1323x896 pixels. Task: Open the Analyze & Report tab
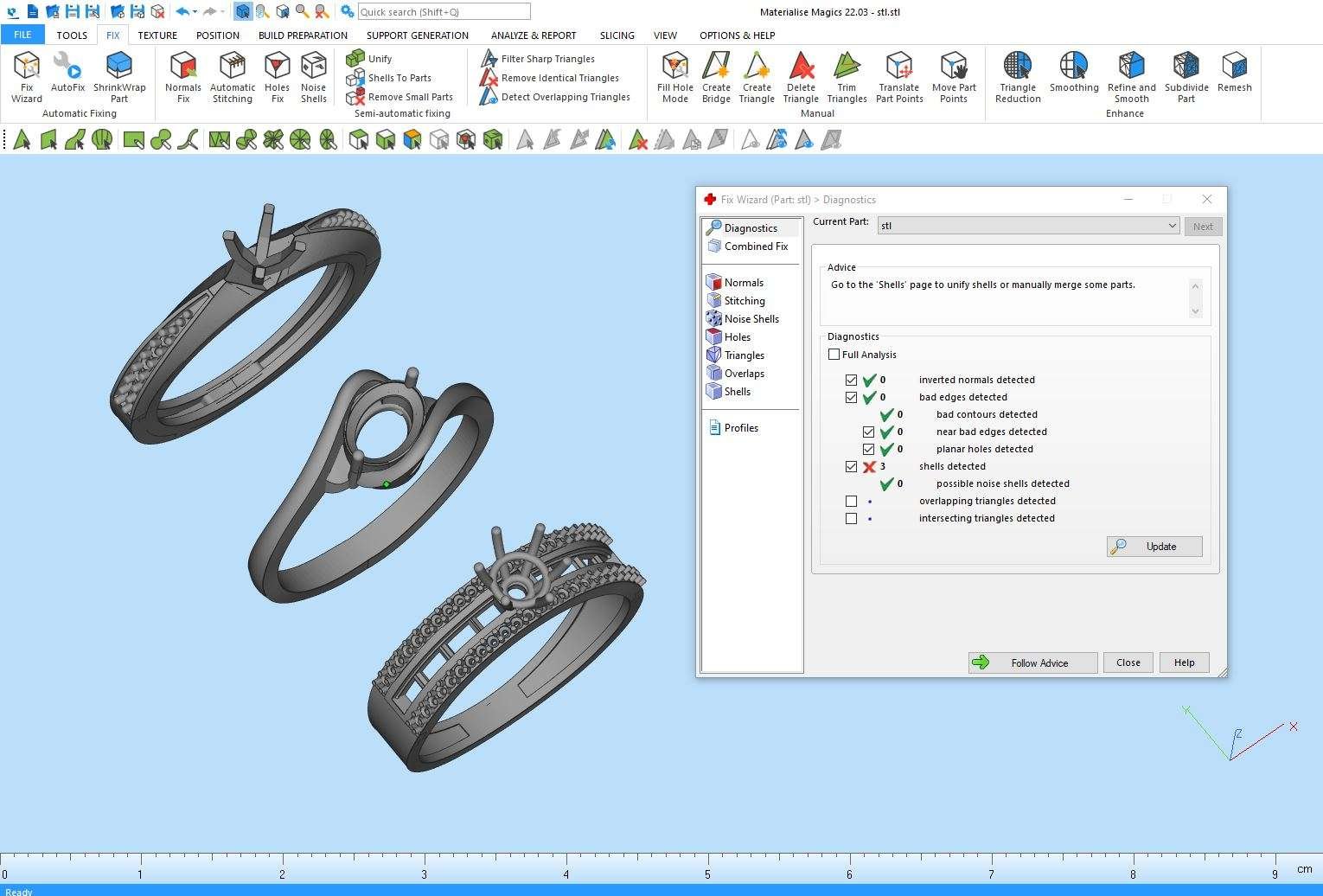pos(533,35)
